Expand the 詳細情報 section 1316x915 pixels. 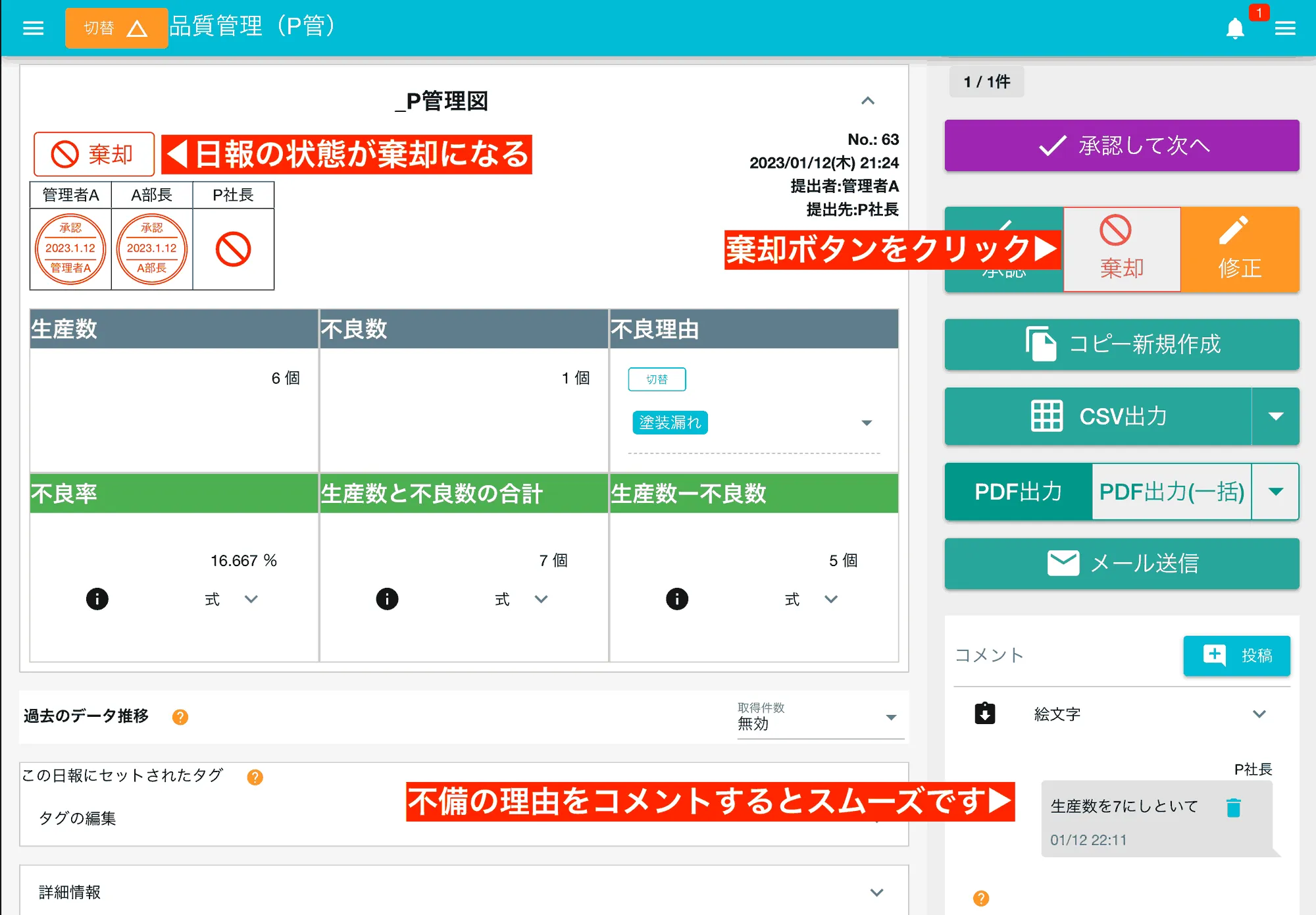(x=876, y=893)
